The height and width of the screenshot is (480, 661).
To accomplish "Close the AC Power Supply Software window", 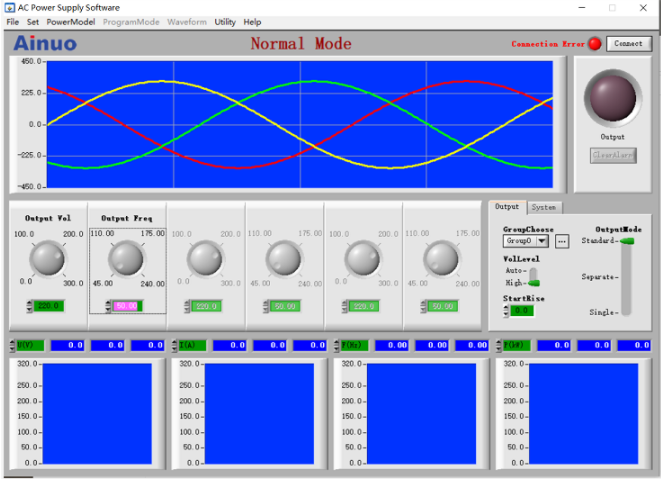I will click(x=643, y=8).
